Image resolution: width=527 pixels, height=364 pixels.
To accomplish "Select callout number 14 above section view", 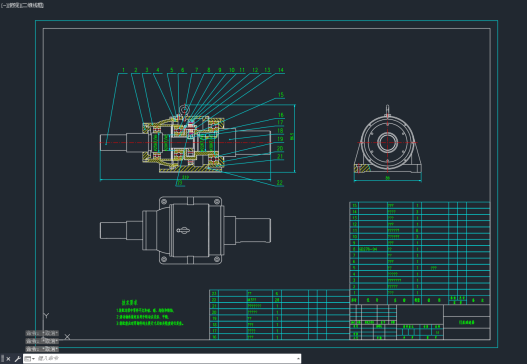I will (x=281, y=70).
